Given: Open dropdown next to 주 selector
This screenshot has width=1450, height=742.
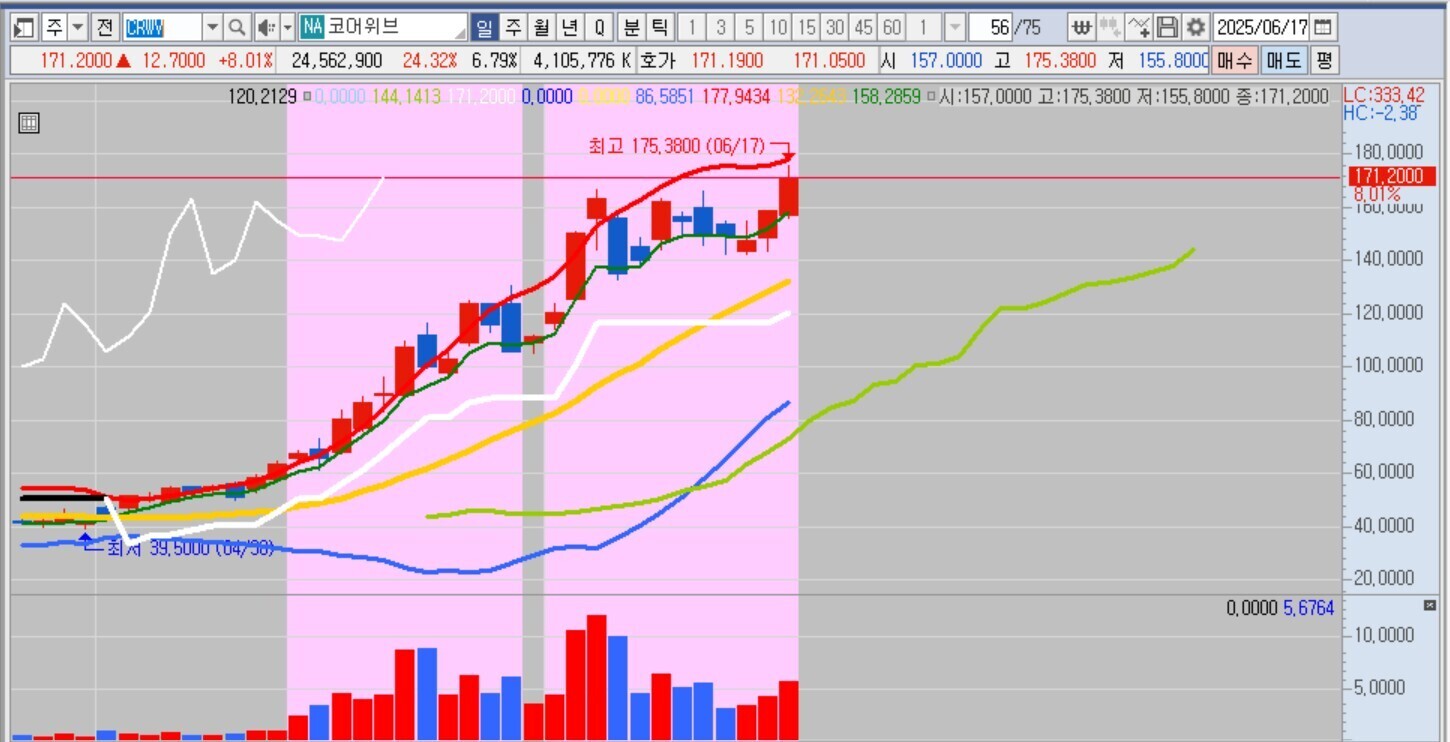Looking at the screenshot, I should (x=78, y=27).
